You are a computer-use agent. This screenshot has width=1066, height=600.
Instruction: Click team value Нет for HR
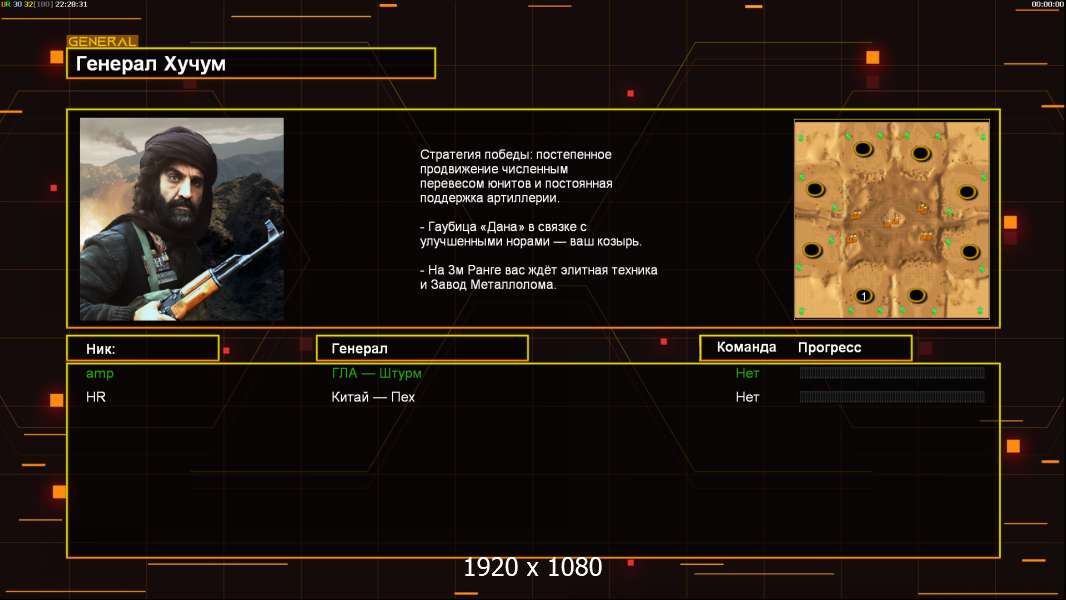(x=747, y=397)
